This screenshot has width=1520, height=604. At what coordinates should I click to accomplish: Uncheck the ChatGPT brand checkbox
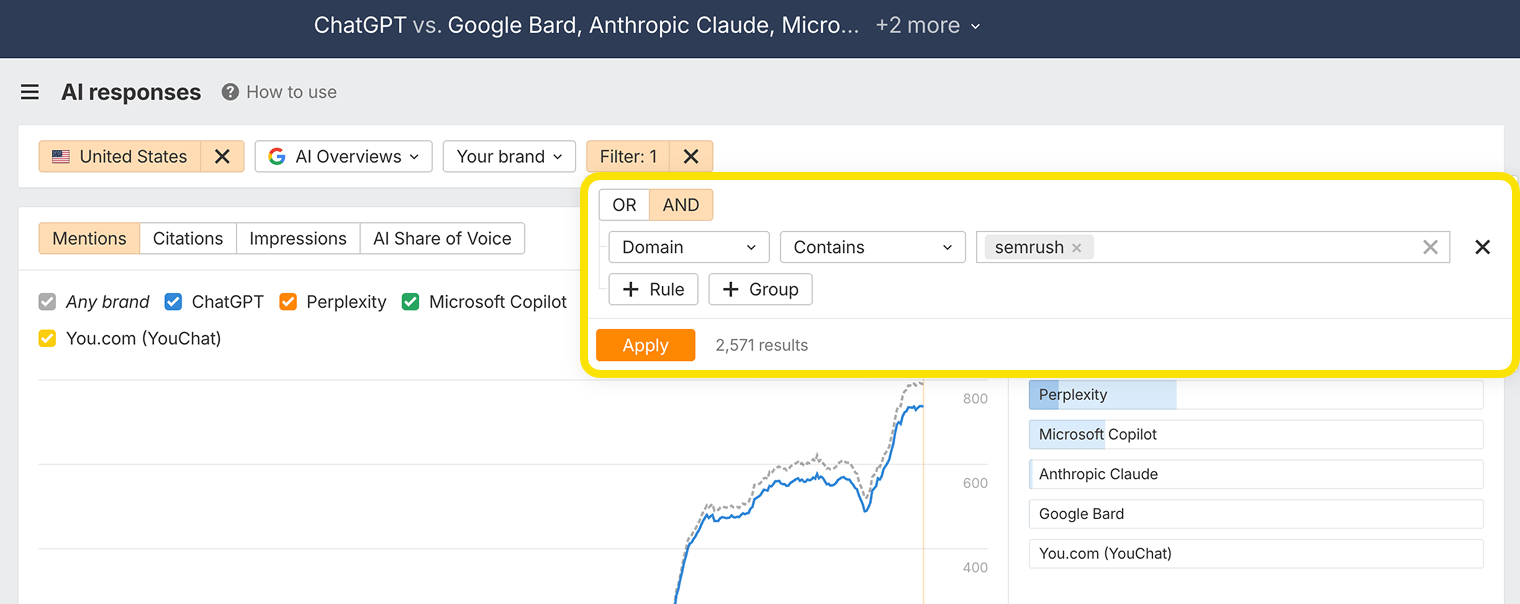click(x=172, y=301)
